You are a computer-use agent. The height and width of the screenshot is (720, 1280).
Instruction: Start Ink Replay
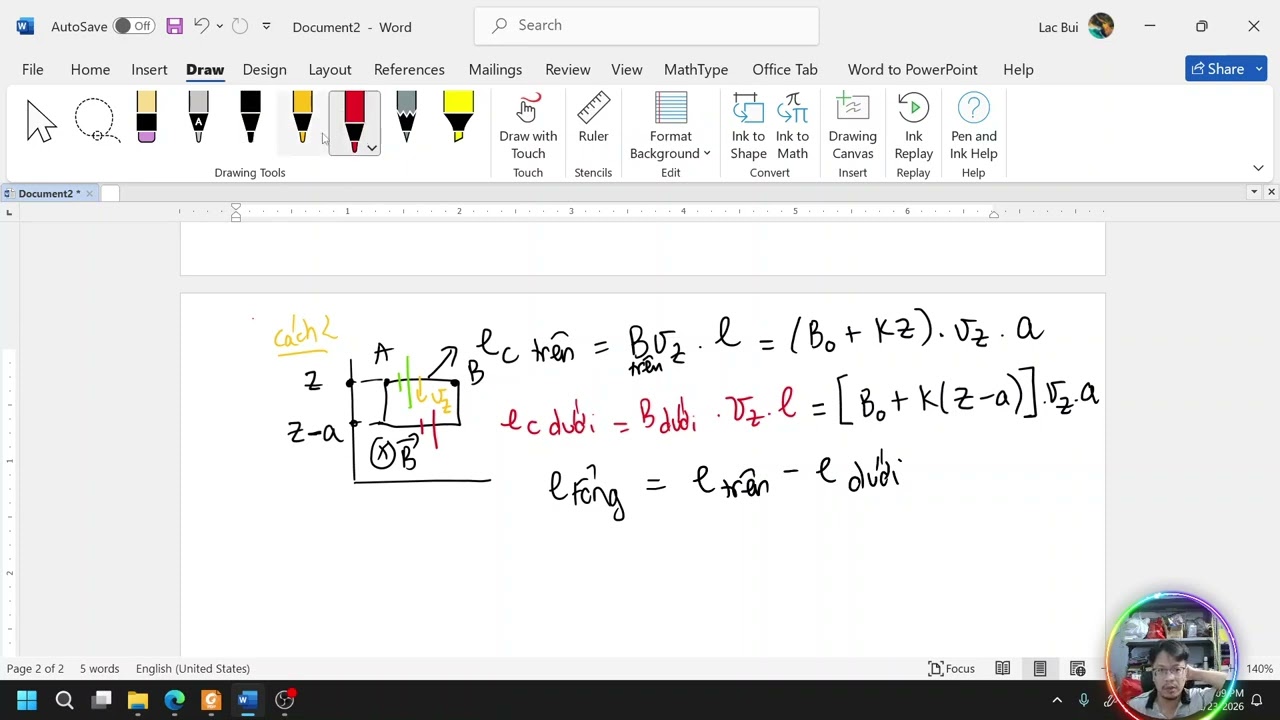coord(913,126)
